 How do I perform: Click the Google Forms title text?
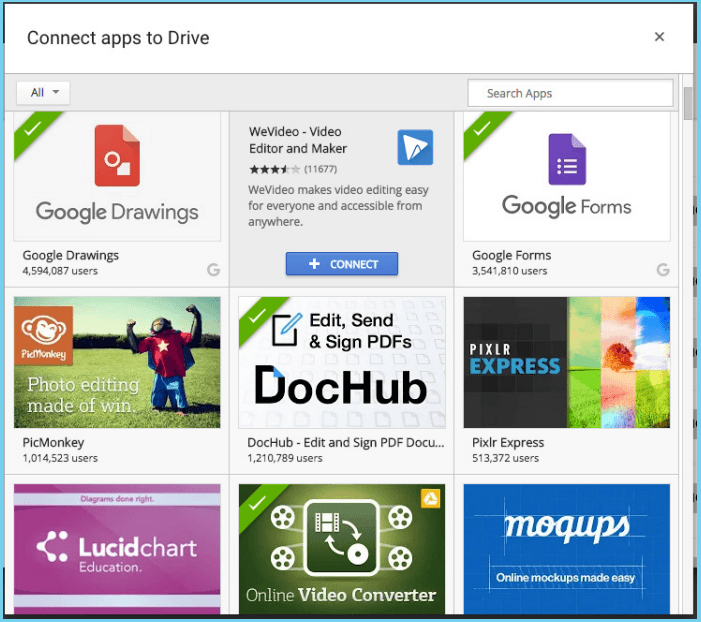point(511,255)
